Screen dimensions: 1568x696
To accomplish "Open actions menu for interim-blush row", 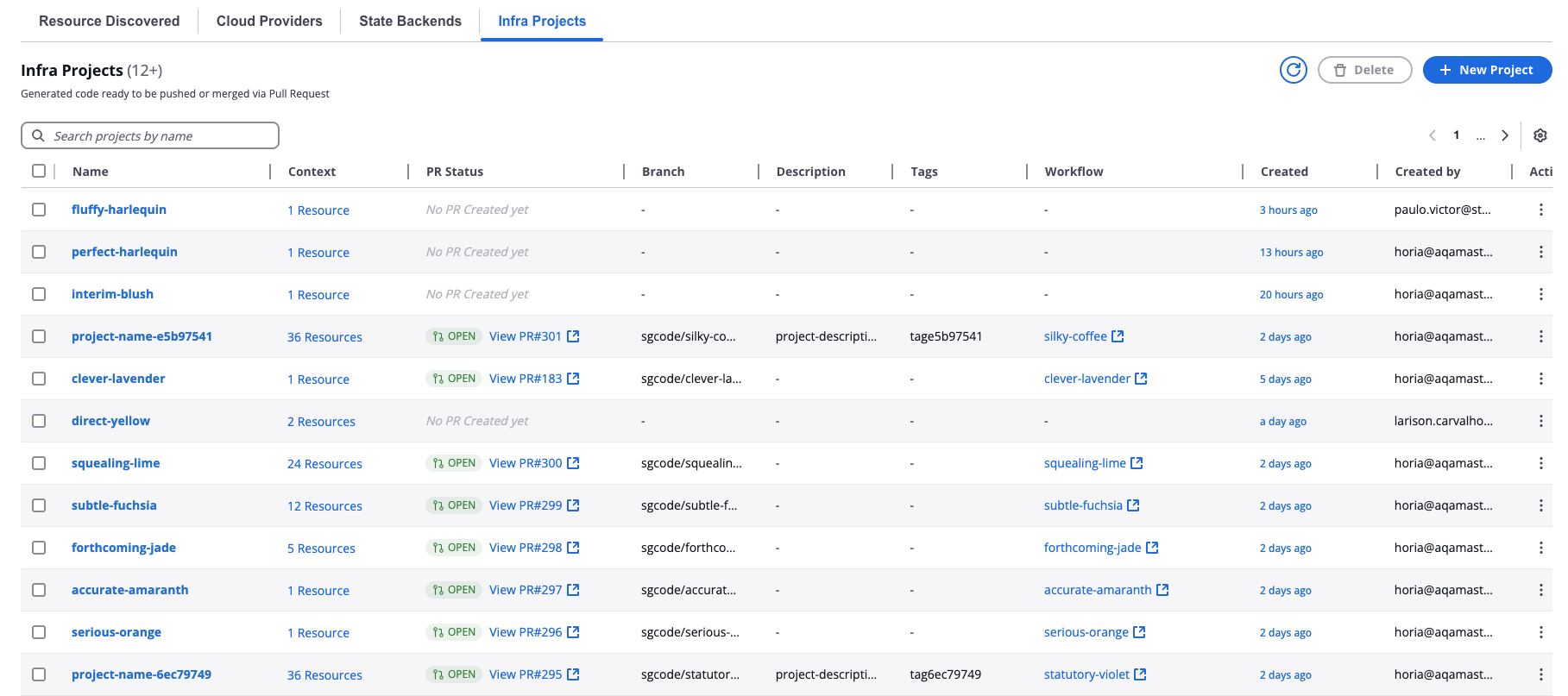I will [1541, 294].
